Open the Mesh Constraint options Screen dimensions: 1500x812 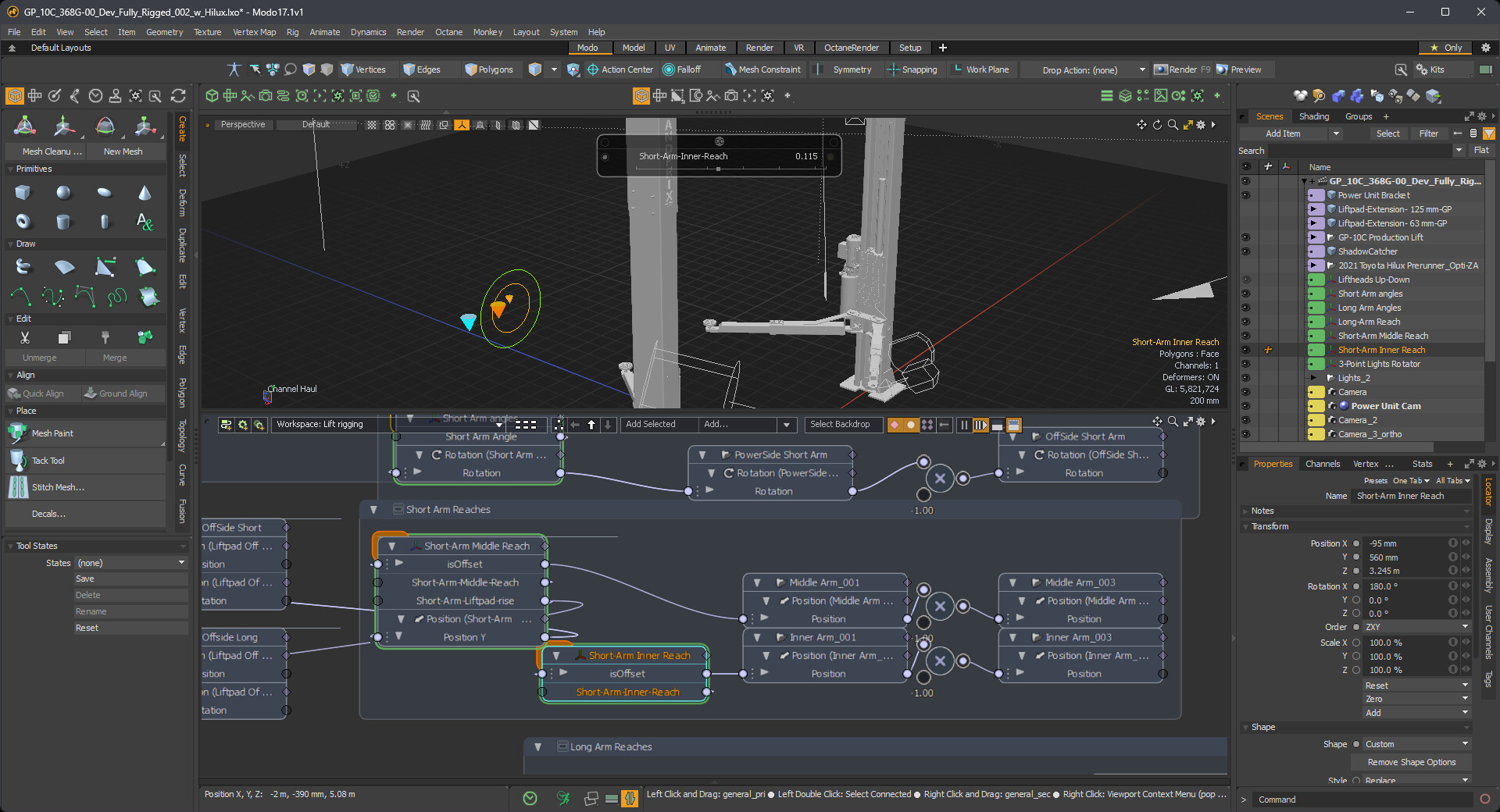762,69
